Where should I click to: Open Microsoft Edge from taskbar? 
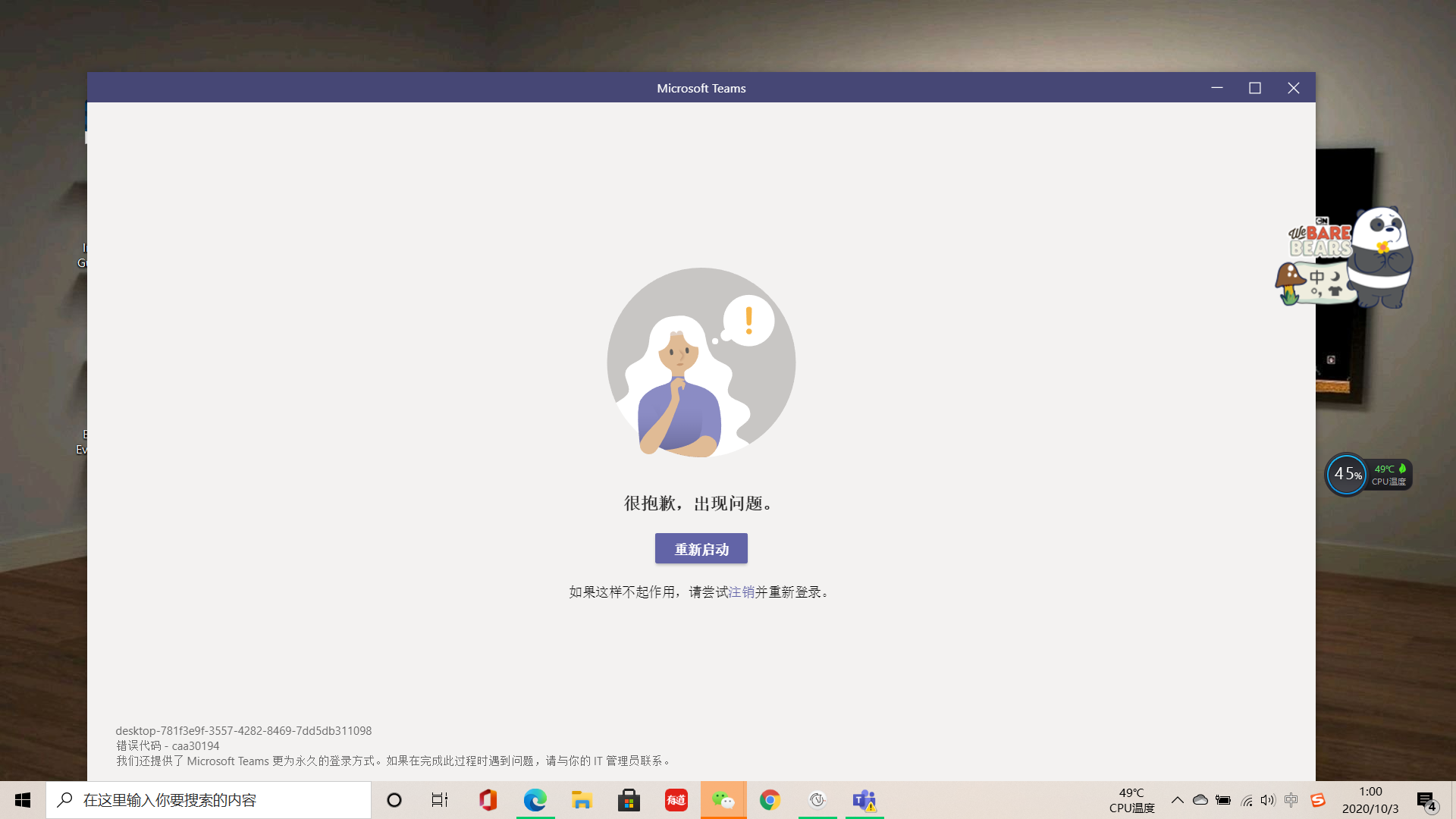535,800
